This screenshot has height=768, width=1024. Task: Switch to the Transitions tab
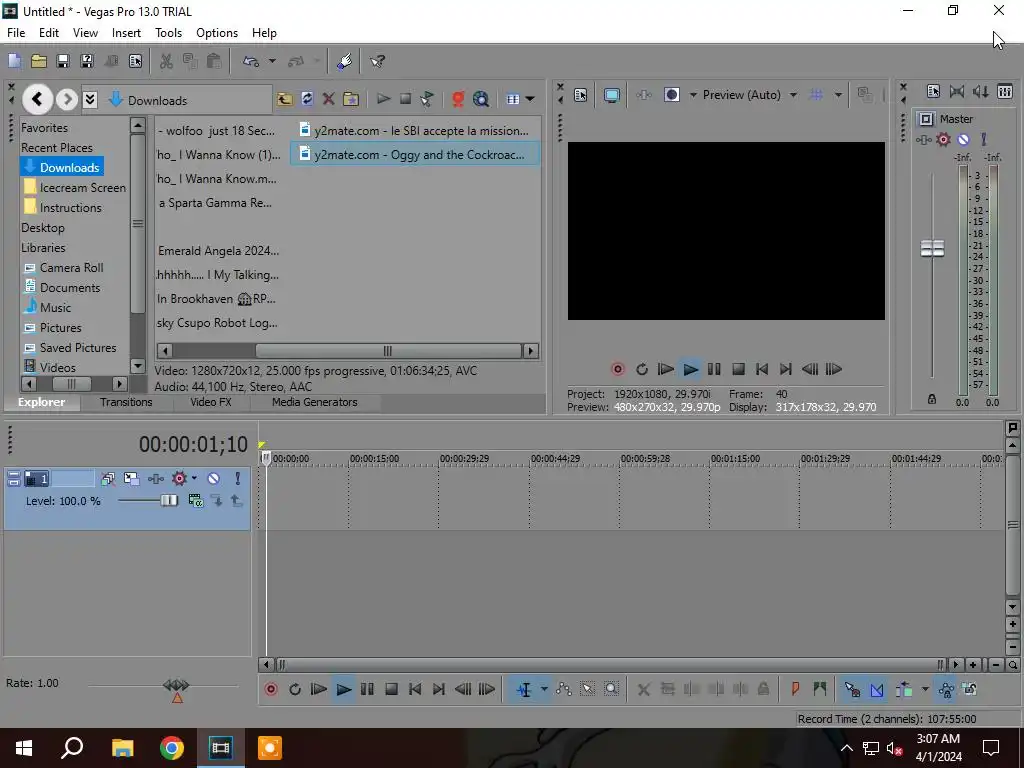(126, 402)
